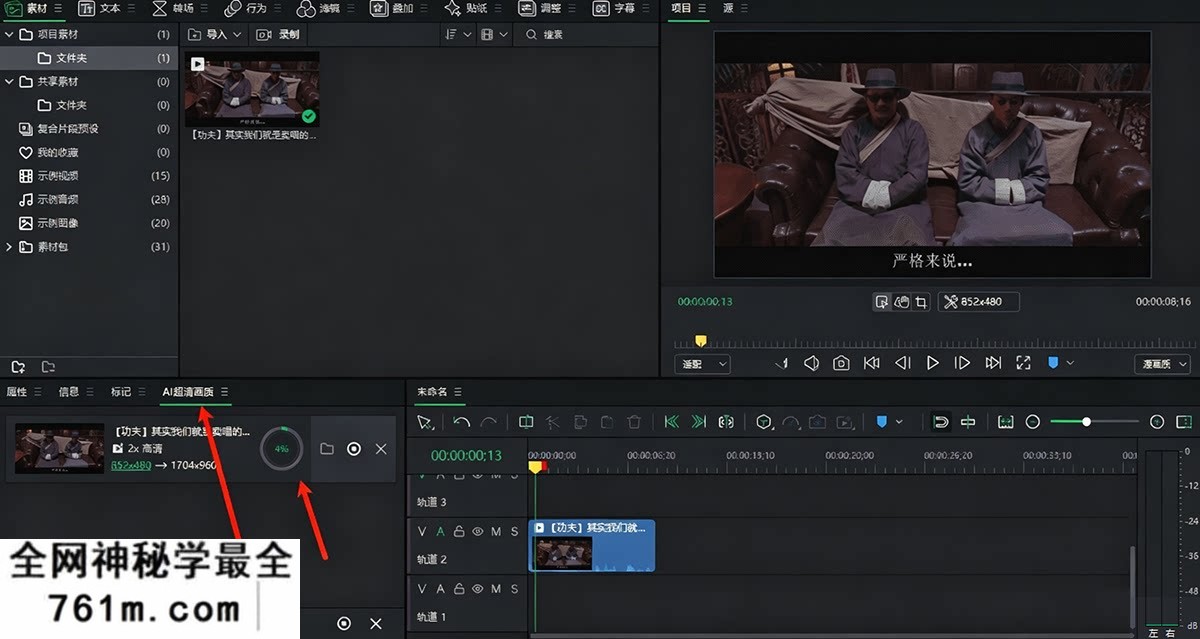The width and height of the screenshot is (1200, 639).
Task: Select the hand pan tool in preview
Action: coord(901,301)
